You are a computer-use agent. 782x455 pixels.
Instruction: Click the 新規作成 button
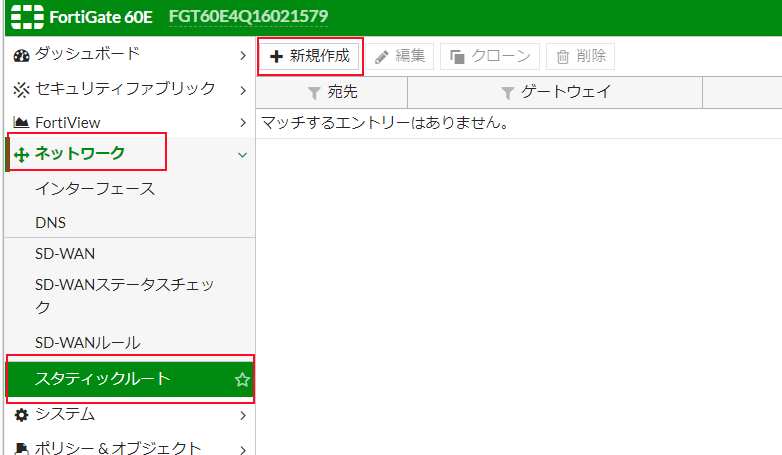(x=310, y=56)
